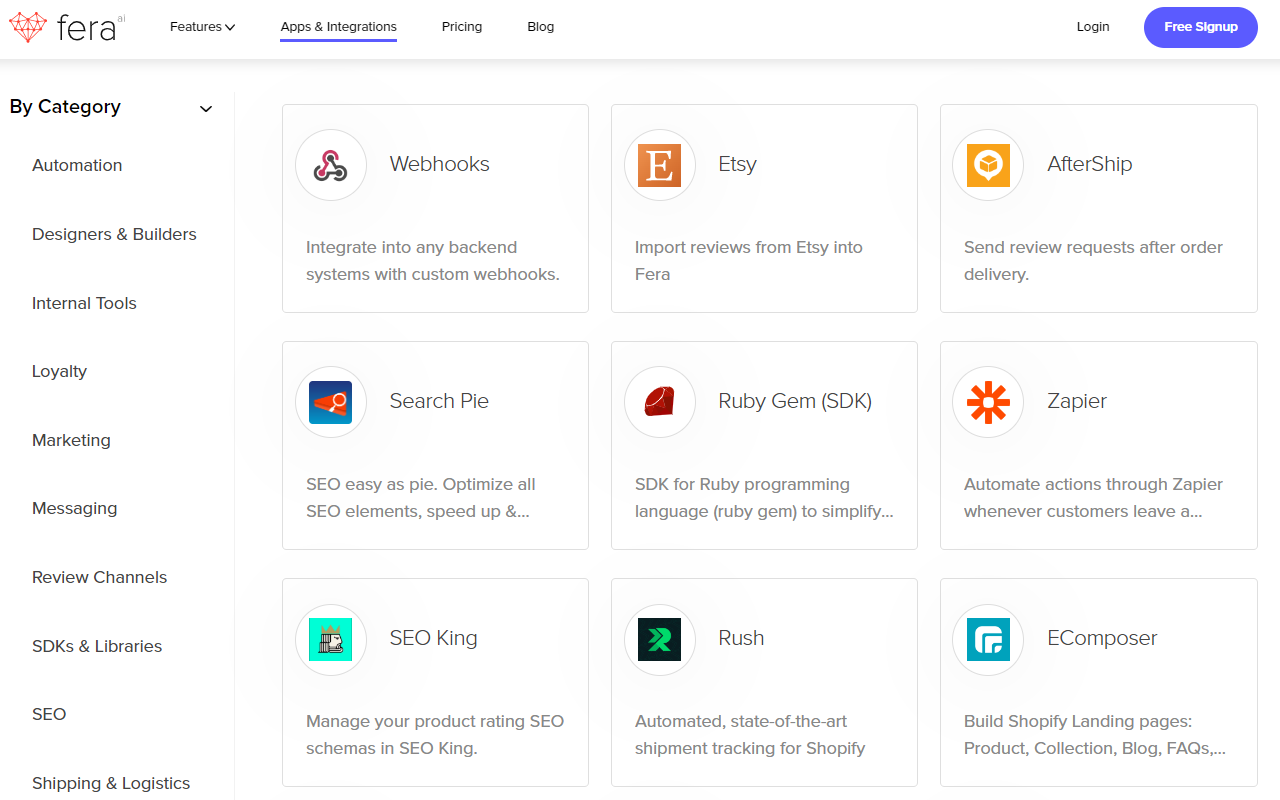Expand the Features dropdown
Image resolution: width=1280 pixels, height=800 pixels.
[x=202, y=27]
